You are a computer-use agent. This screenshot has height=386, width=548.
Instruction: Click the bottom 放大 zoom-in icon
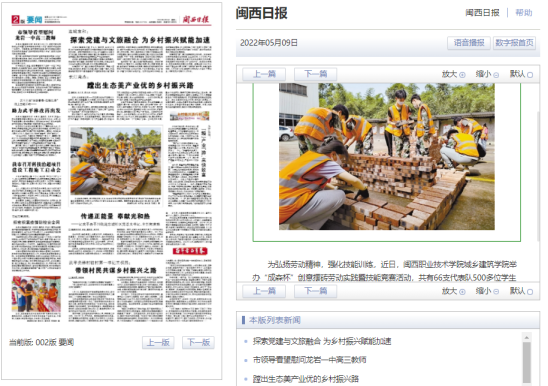462,292
